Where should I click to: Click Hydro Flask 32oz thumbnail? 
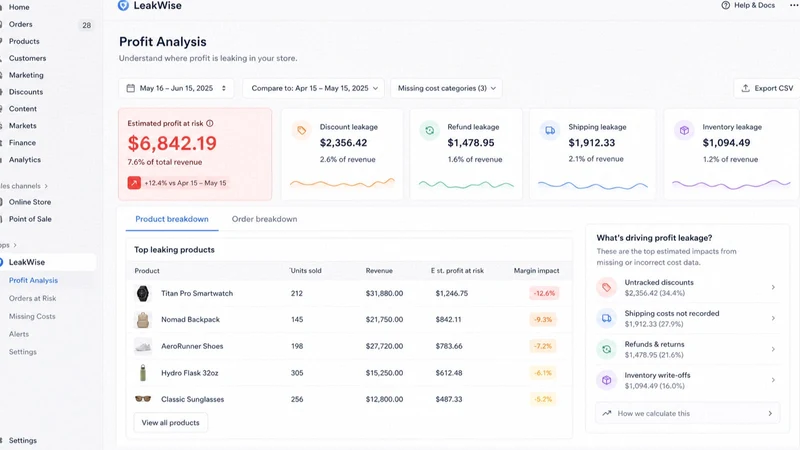pyautogui.click(x=143, y=373)
